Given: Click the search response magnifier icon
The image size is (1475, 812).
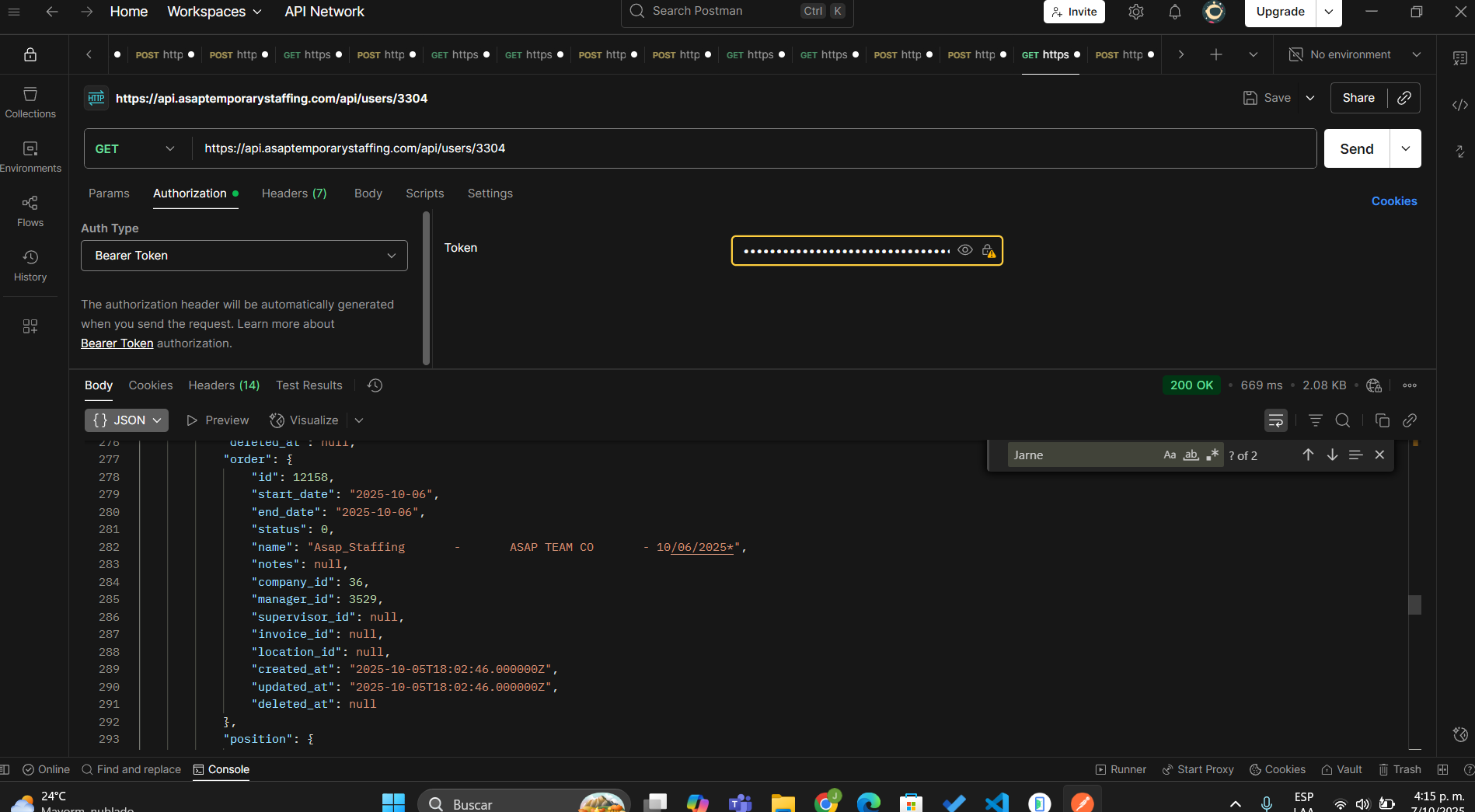Looking at the screenshot, I should 1342,420.
